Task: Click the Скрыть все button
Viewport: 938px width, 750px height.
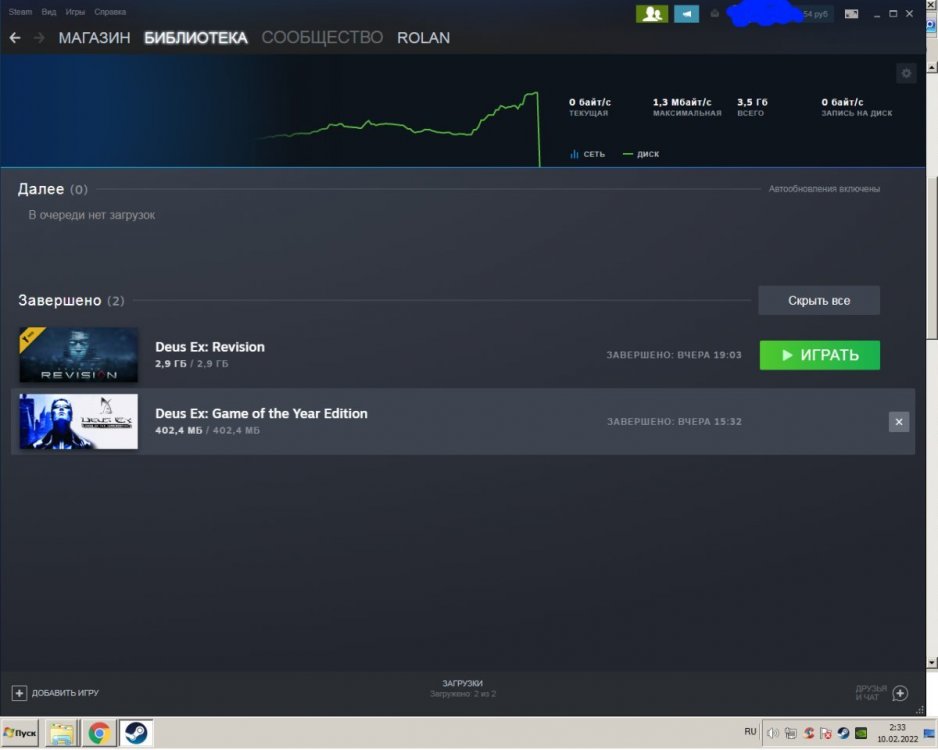Action: click(818, 301)
